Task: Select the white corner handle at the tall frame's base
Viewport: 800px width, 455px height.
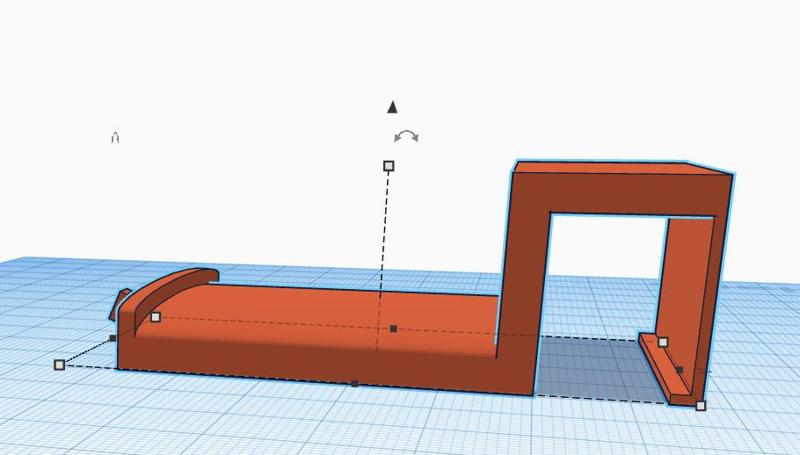Action: tap(701, 406)
